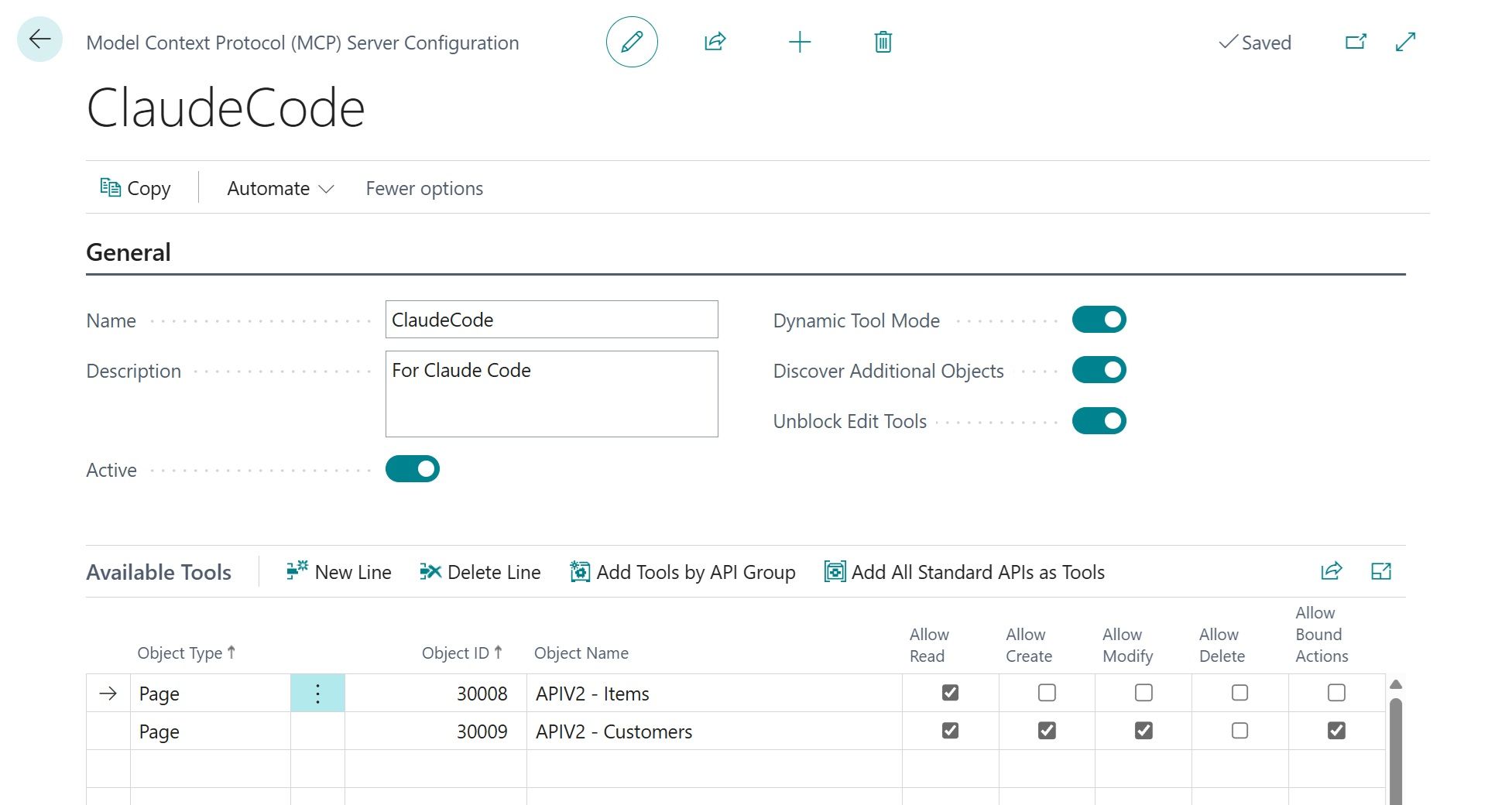Expand the Automate dropdown menu

pyautogui.click(x=279, y=188)
